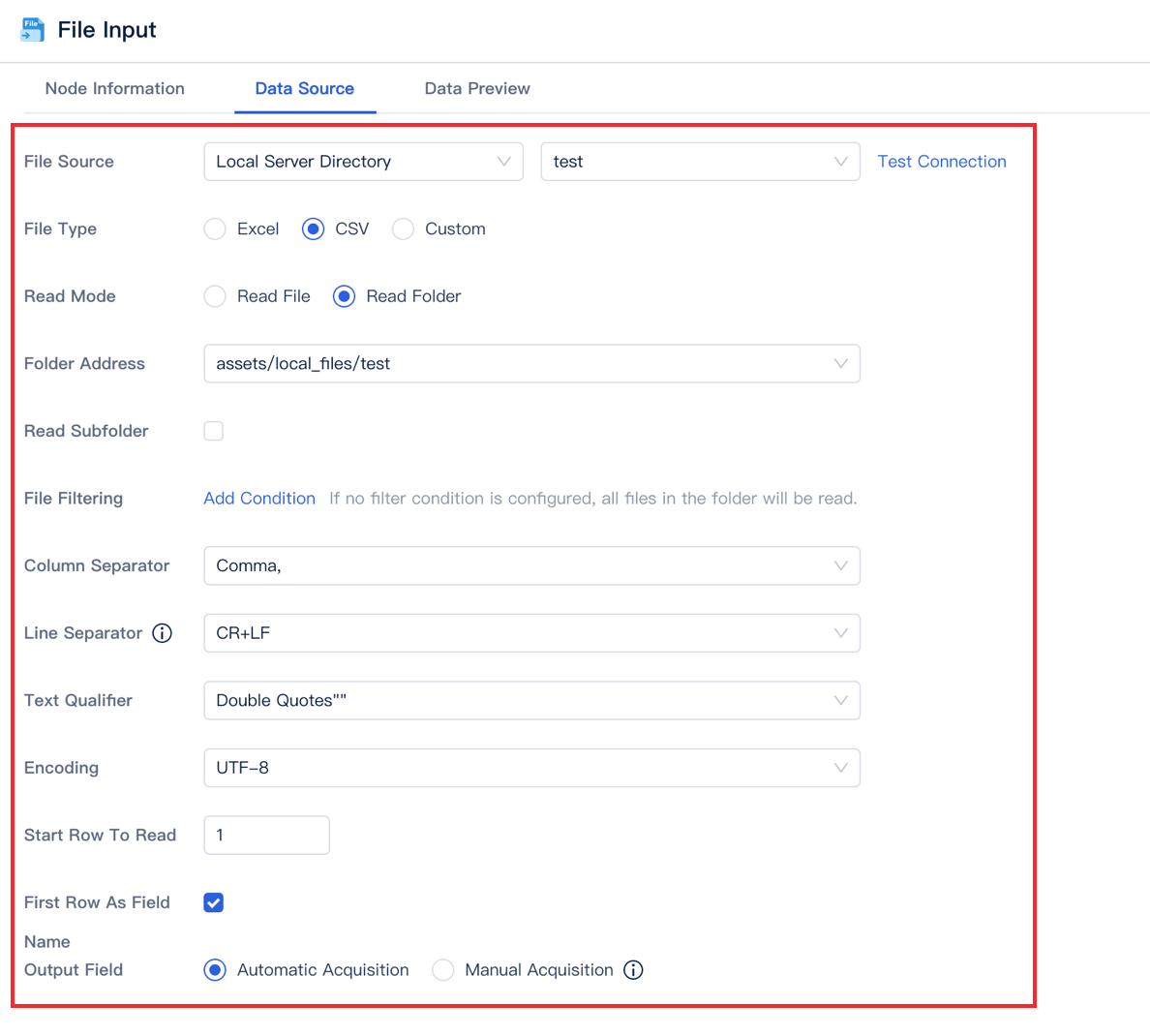Click the Manual Acquisition info icon
1150x1036 pixels.
pos(634,969)
